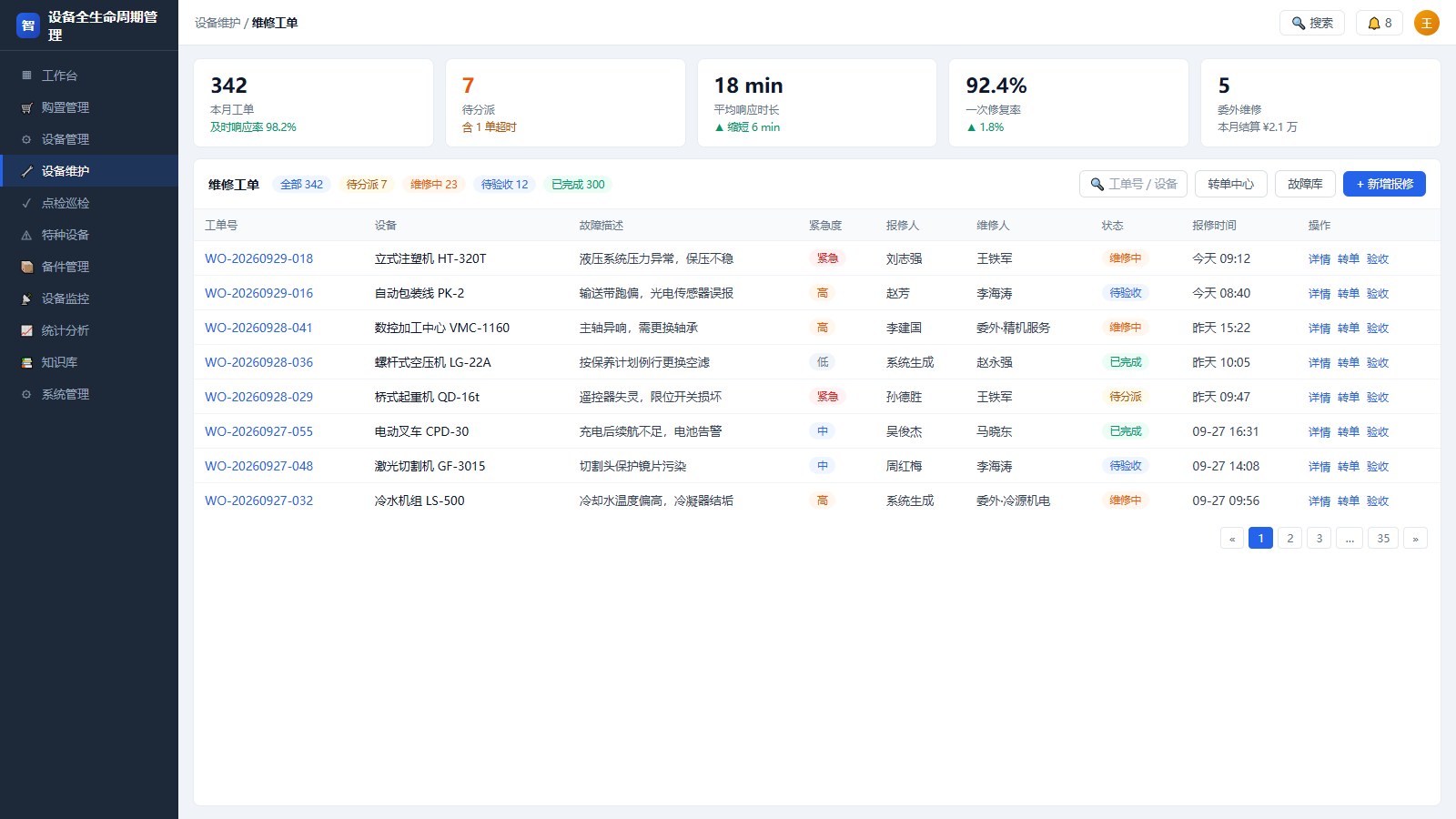The height and width of the screenshot is (819, 1456).
Task: Filter by 已完成 300 tab
Action: point(578,185)
